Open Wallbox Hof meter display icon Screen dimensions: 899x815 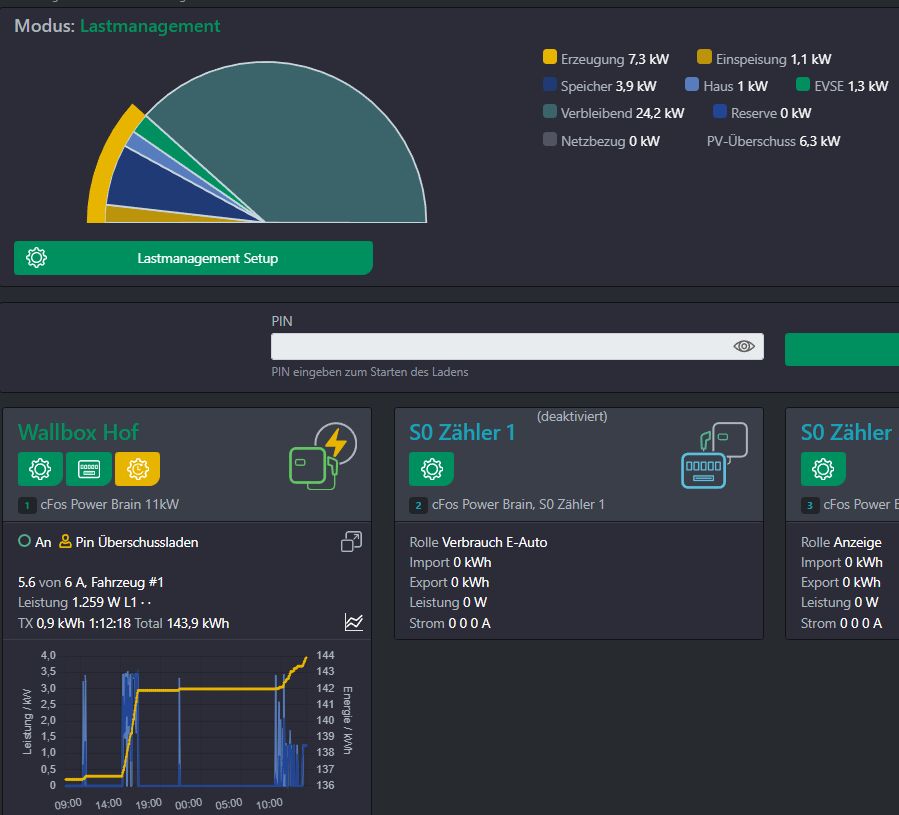[89, 469]
